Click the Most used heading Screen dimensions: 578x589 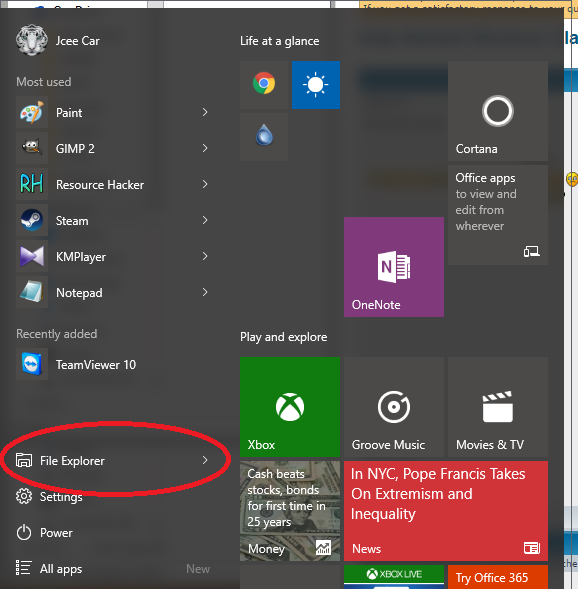pyautogui.click(x=44, y=82)
